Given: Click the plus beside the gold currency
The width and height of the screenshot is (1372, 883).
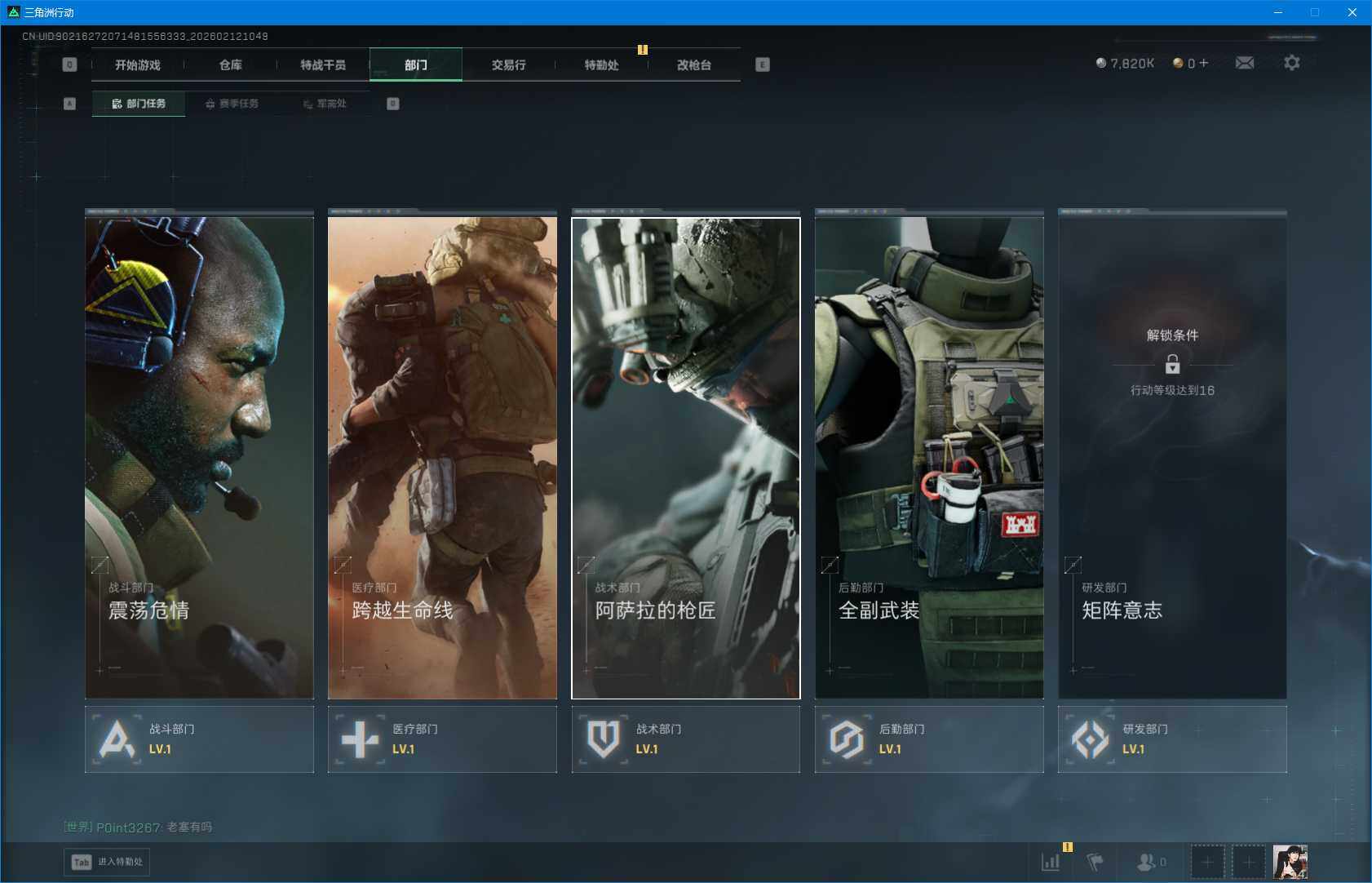Looking at the screenshot, I should [x=1204, y=63].
